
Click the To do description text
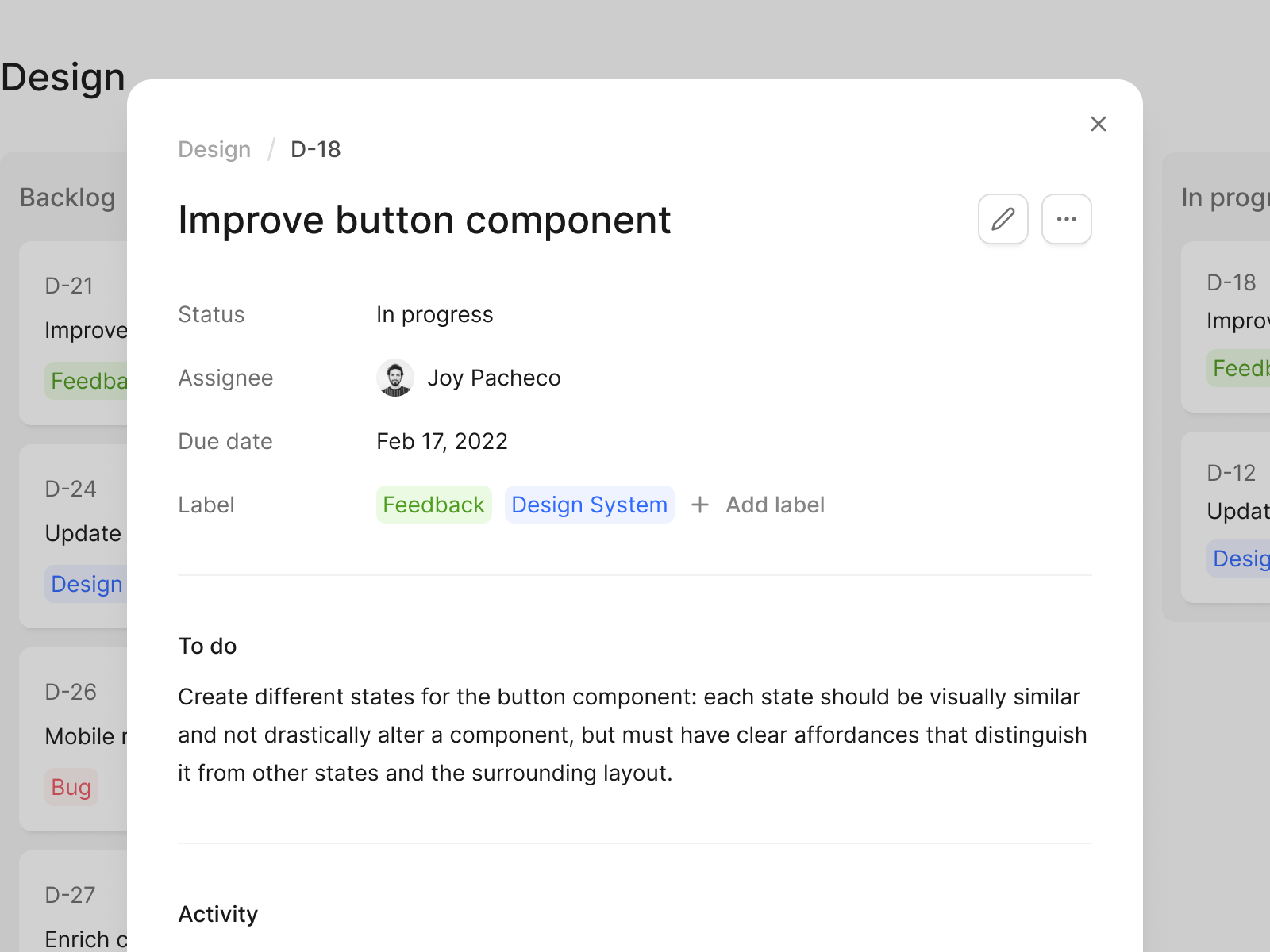tap(632, 735)
